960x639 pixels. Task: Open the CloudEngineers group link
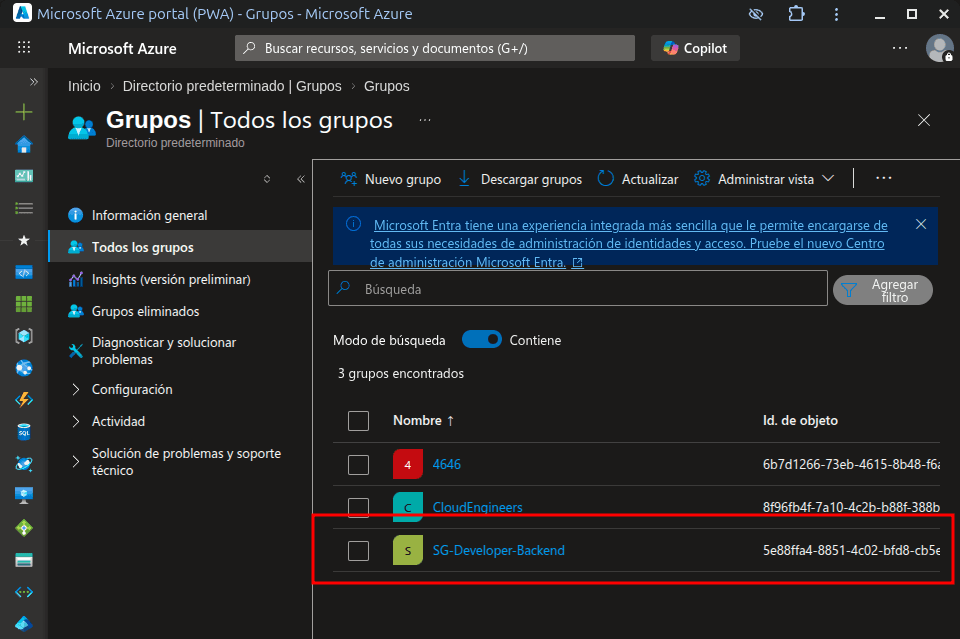coord(477,507)
